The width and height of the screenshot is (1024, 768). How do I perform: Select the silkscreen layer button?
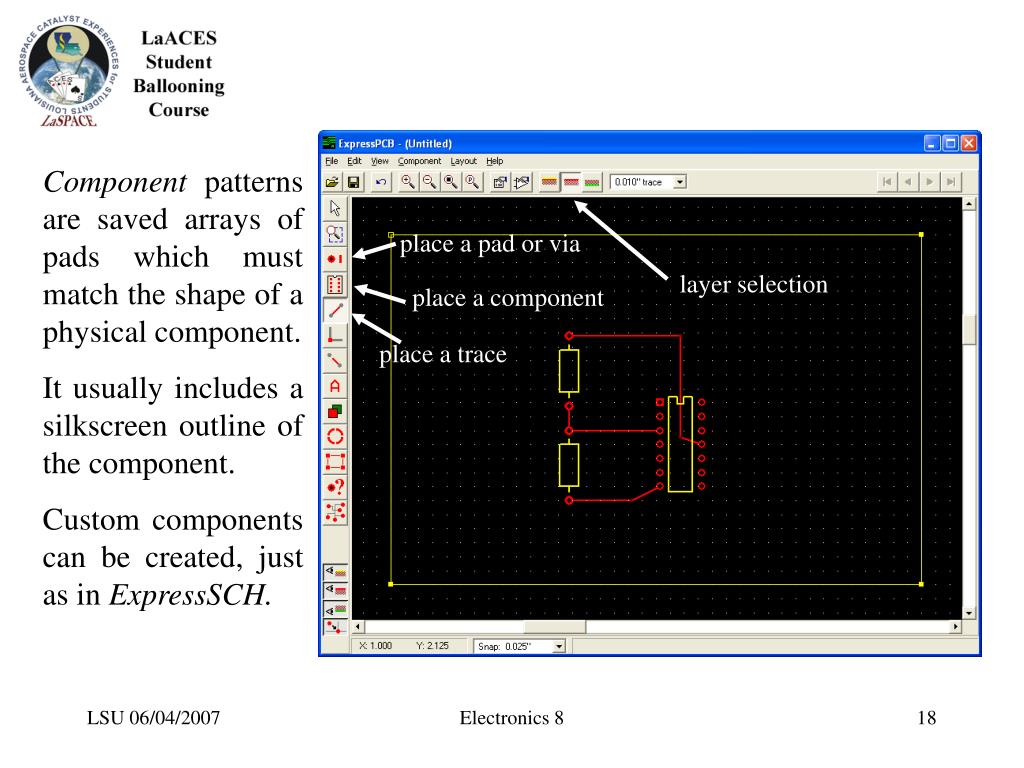pos(549,182)
